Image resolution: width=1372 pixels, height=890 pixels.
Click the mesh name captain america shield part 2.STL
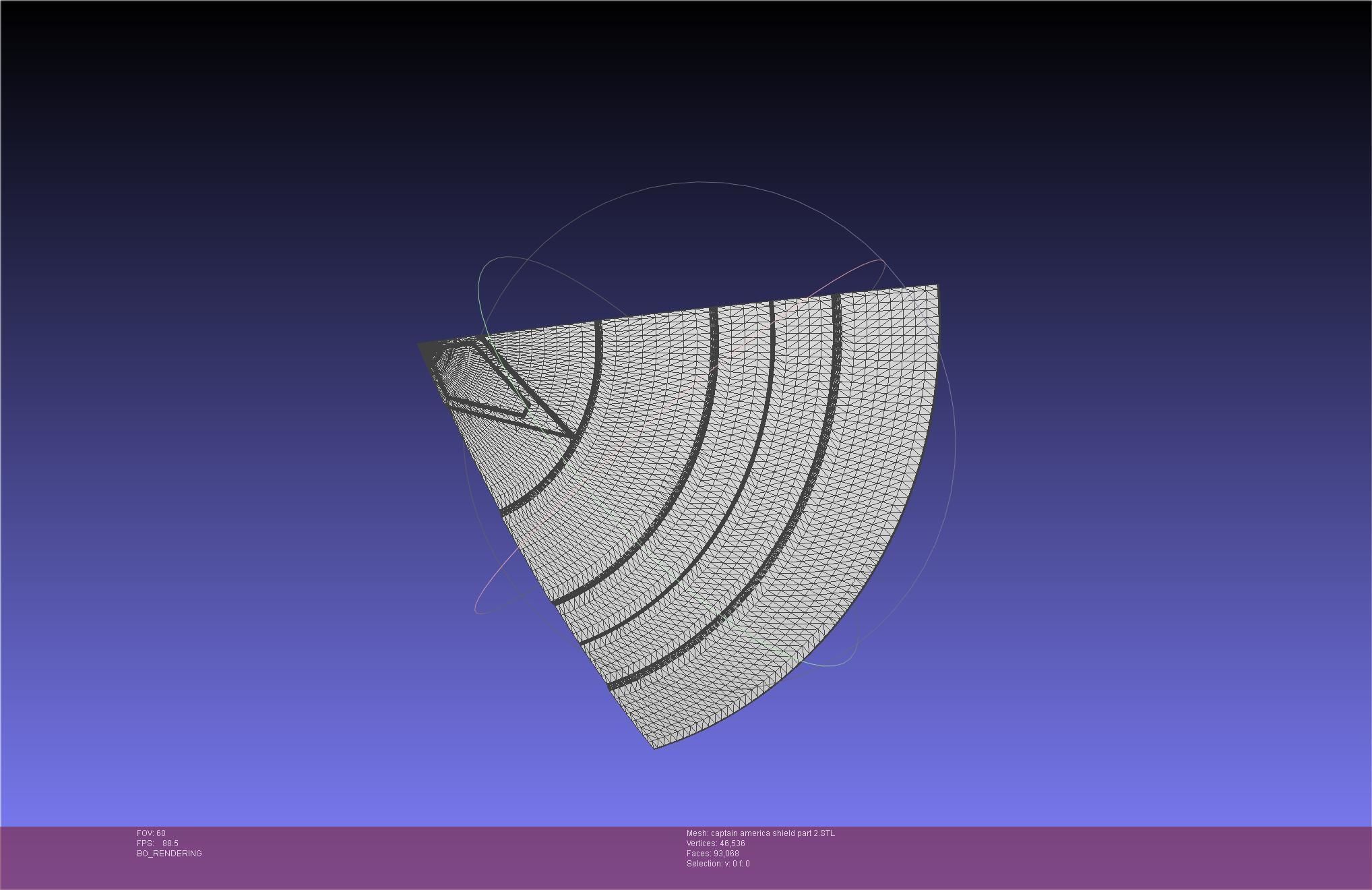761,833
